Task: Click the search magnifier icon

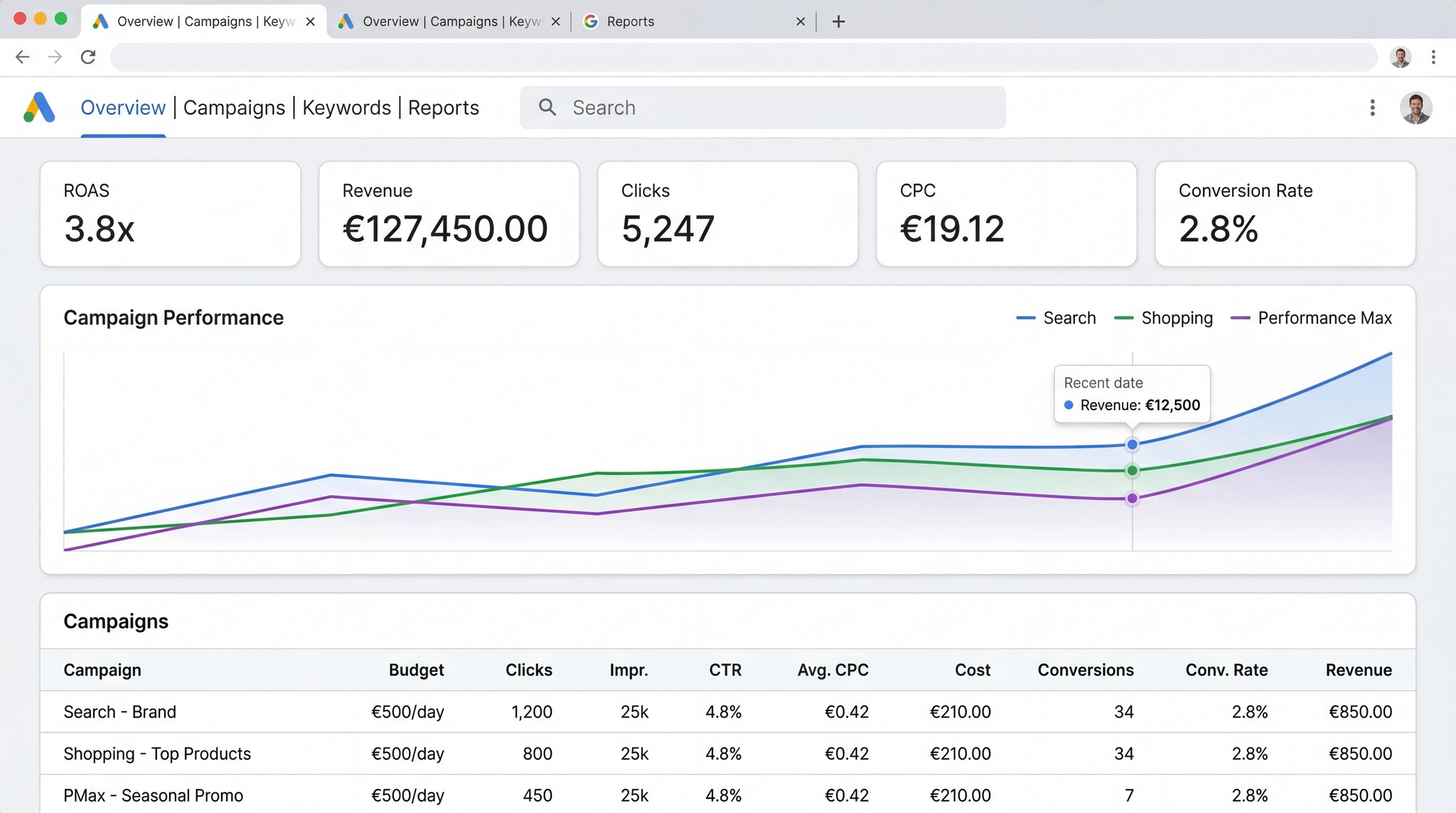Action: tap(547, 107)
